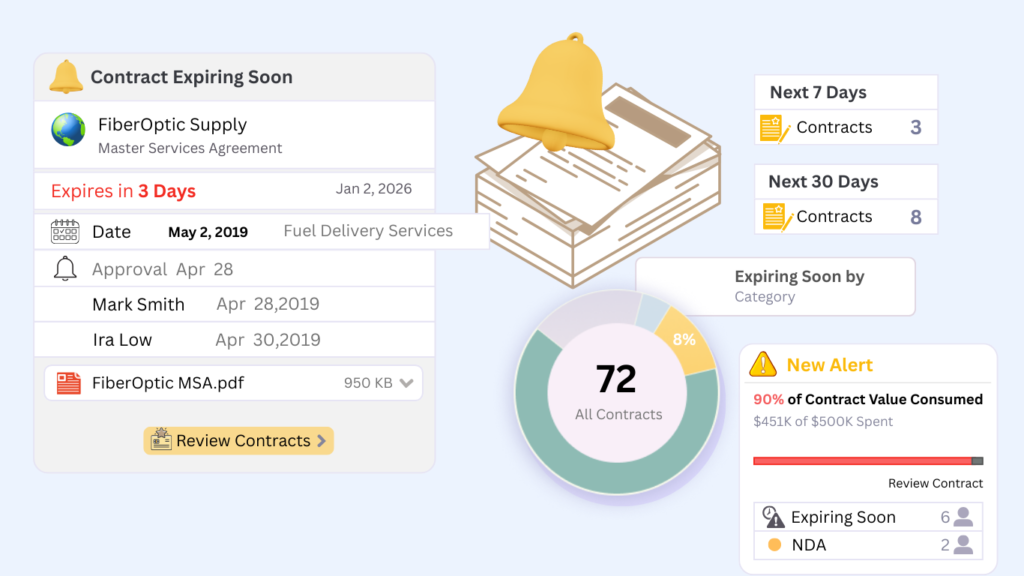Expand the FiberOptic MSA.pdf dropdown arrow
Screen dimensions: 1024x576
406,383
